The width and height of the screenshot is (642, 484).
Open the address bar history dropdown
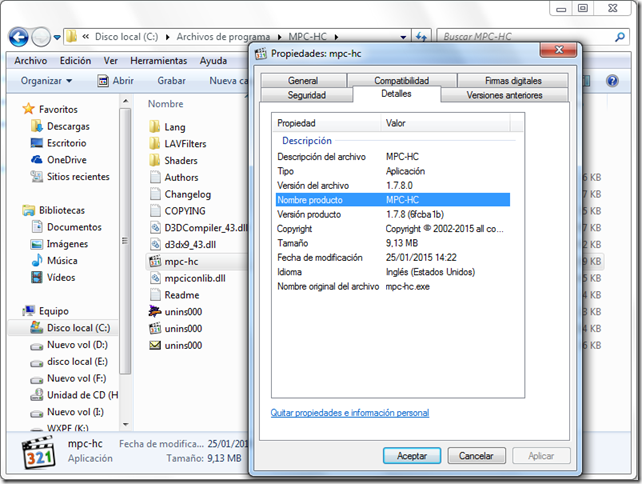403,37
